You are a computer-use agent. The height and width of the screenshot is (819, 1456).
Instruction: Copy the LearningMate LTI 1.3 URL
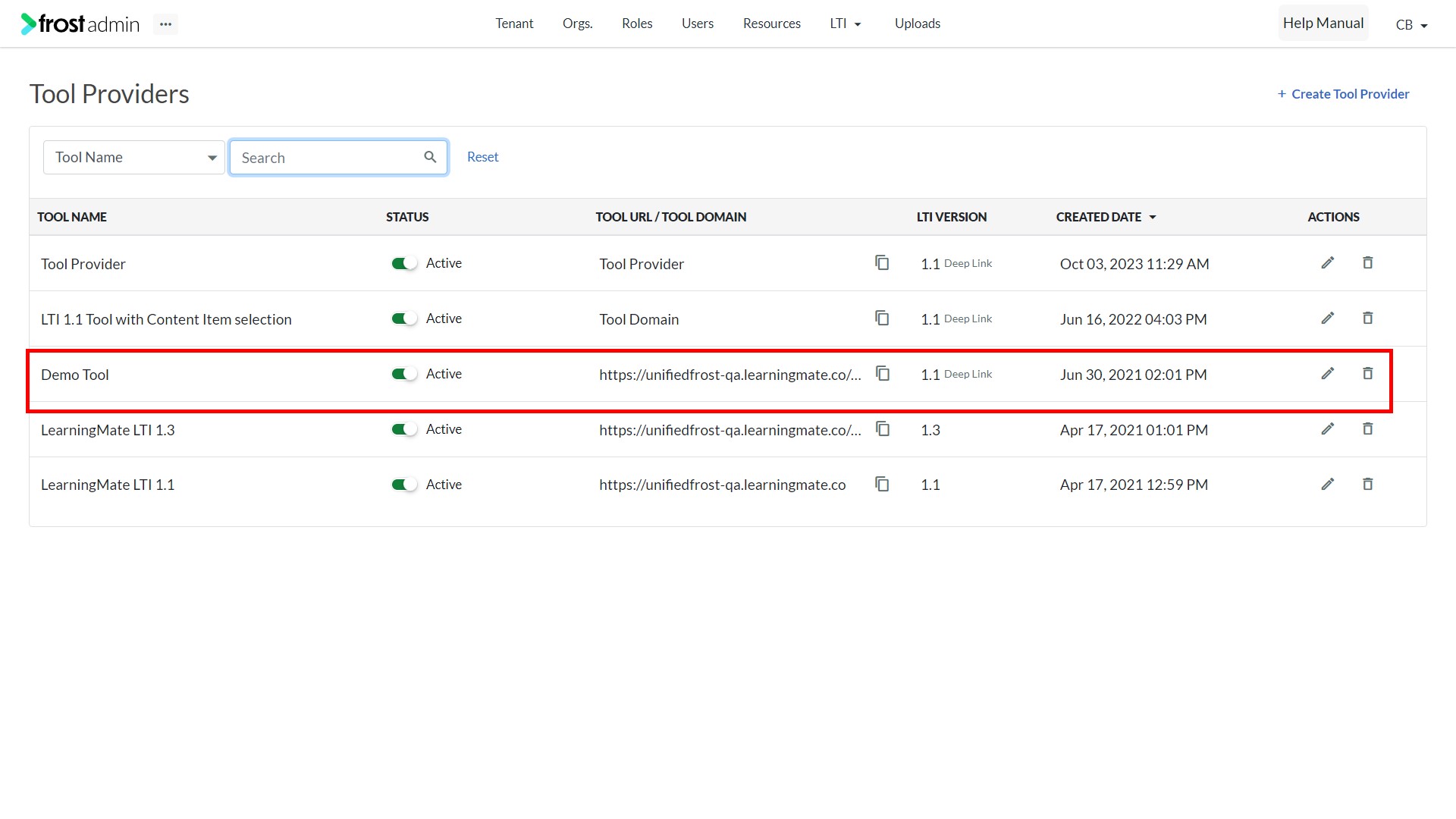[883, 428]
